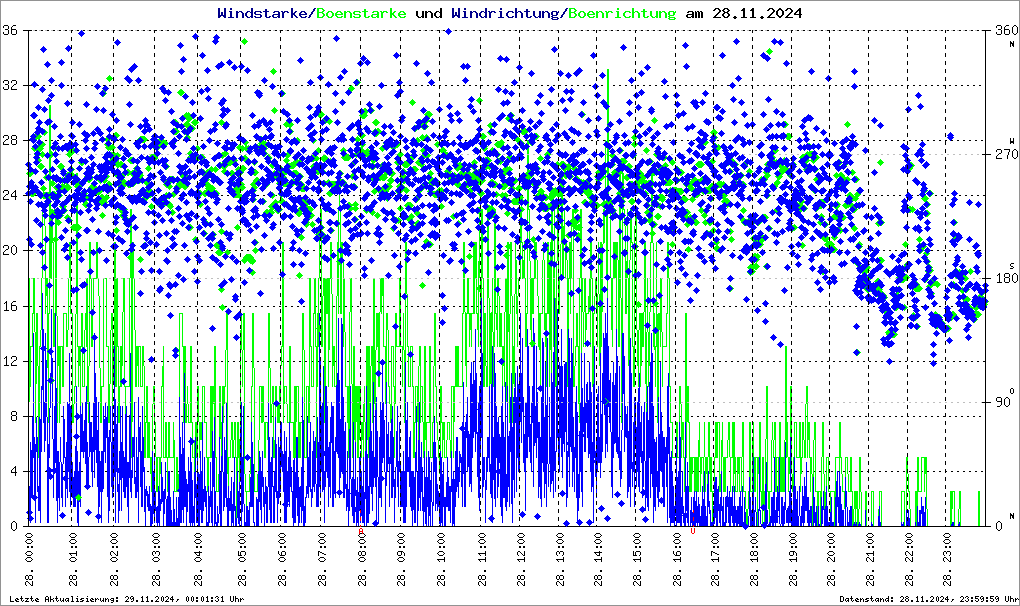Click the '32' wind strength axis value
1020x606 pixels.
[10, 85]
